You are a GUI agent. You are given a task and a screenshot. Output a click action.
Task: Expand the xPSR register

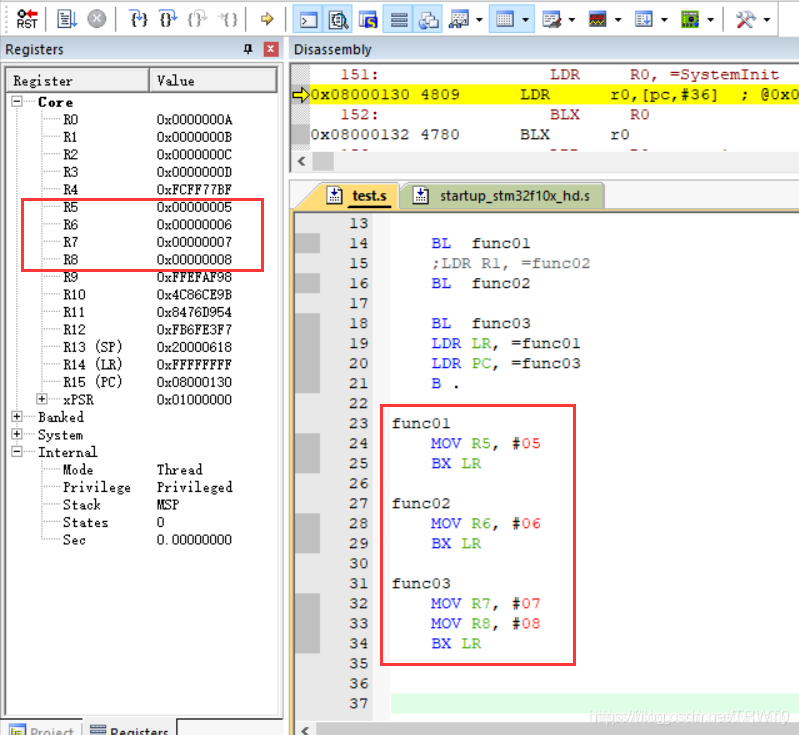coord(42,399)
